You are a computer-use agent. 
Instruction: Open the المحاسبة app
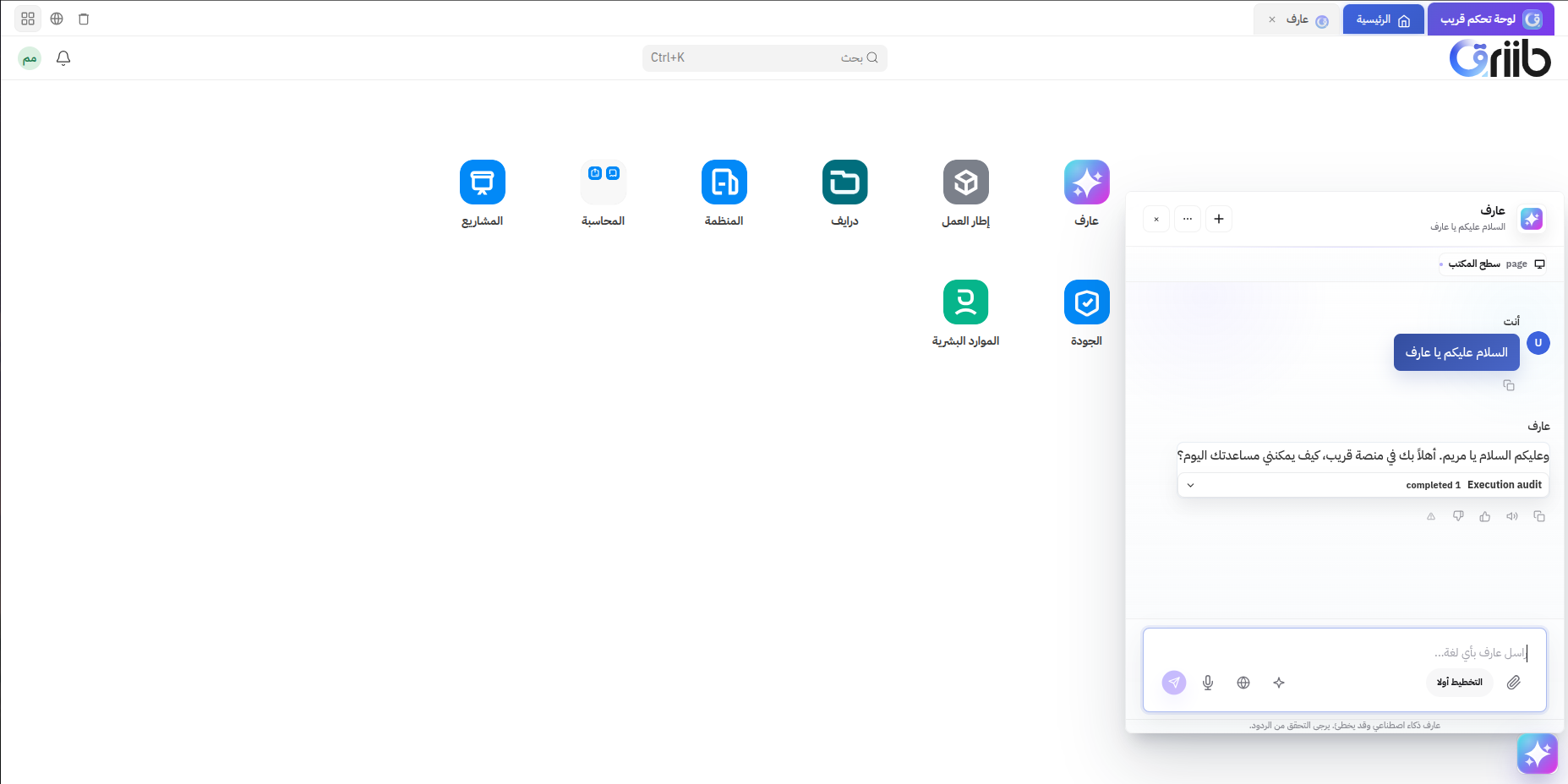[603, 182]
